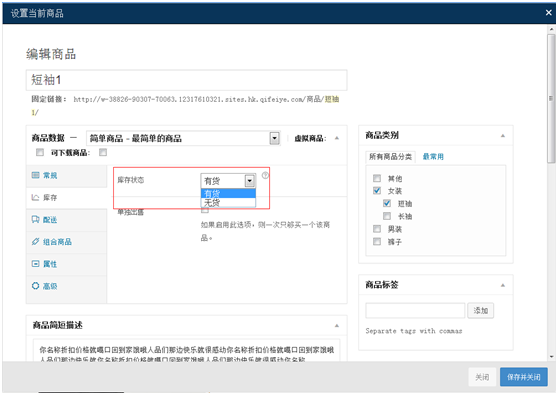
Task: Click the short description text area
Action: tap(186, 351)
